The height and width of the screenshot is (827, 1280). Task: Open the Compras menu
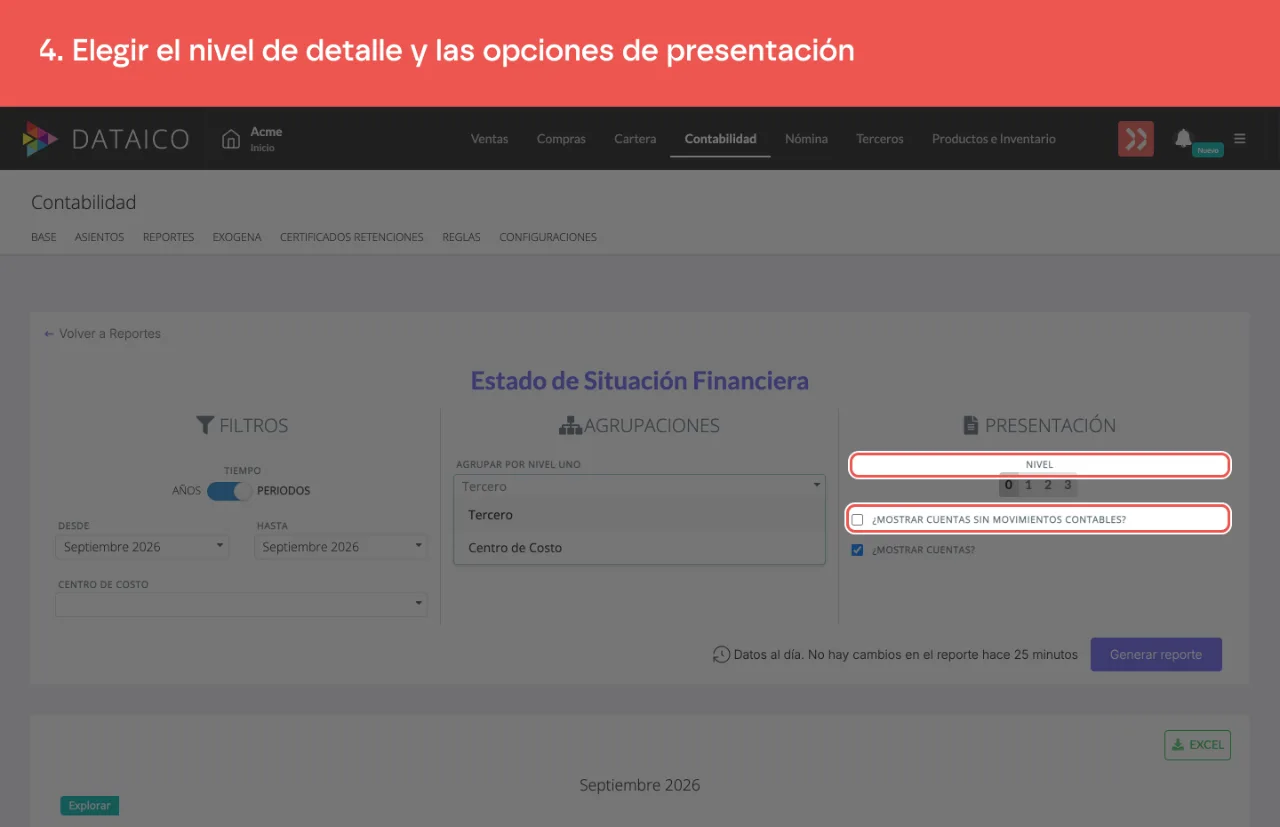coord(561,139)
